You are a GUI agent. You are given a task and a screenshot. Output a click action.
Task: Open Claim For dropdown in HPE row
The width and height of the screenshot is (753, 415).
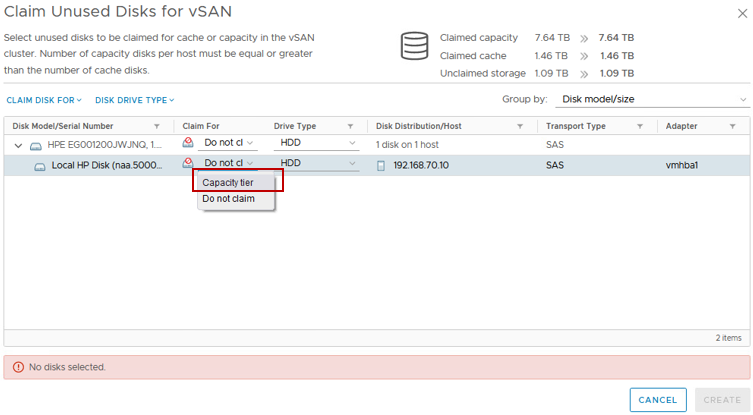[x=228, y=143]
